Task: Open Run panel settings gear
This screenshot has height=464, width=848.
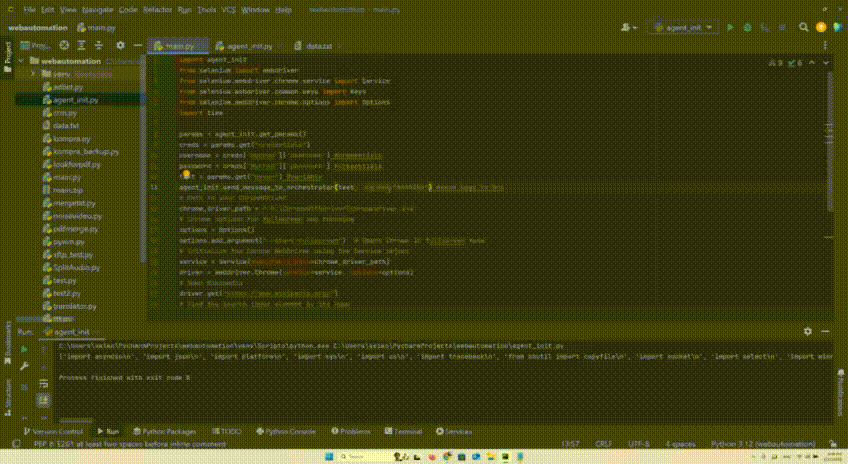Action: (807, 331)
